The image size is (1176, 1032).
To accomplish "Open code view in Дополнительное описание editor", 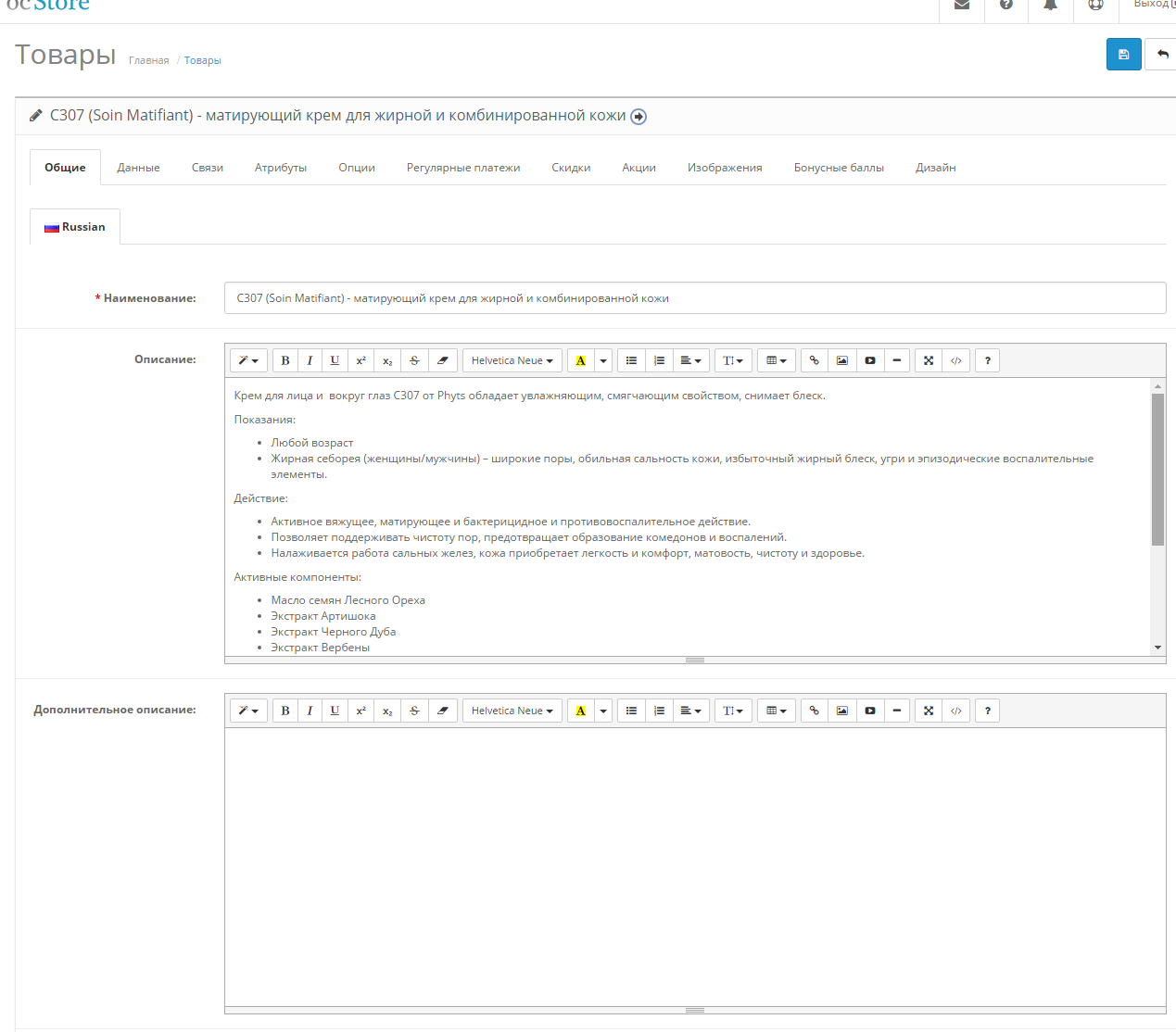I will point(956,711).
